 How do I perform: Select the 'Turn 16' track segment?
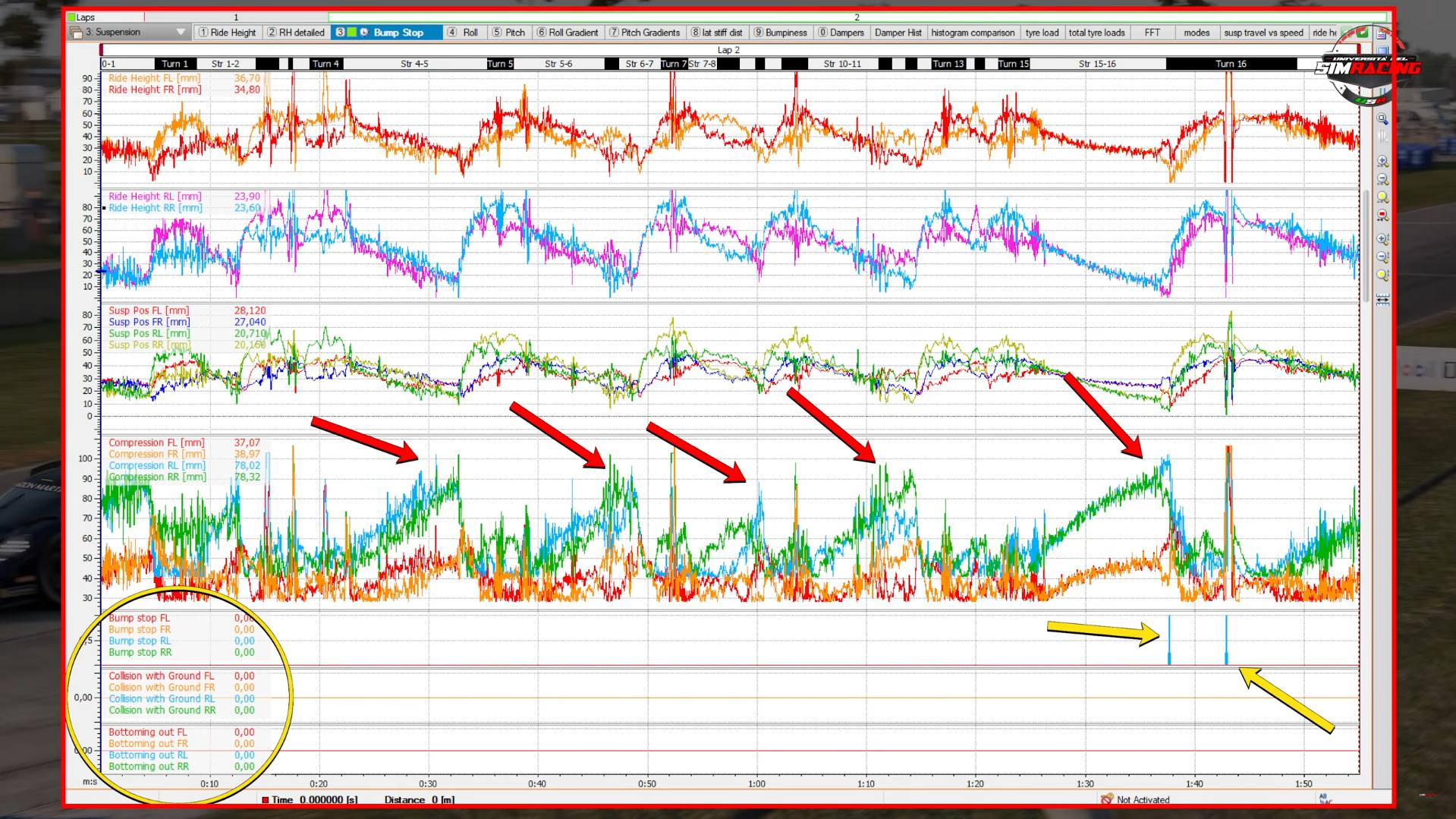1231,64
